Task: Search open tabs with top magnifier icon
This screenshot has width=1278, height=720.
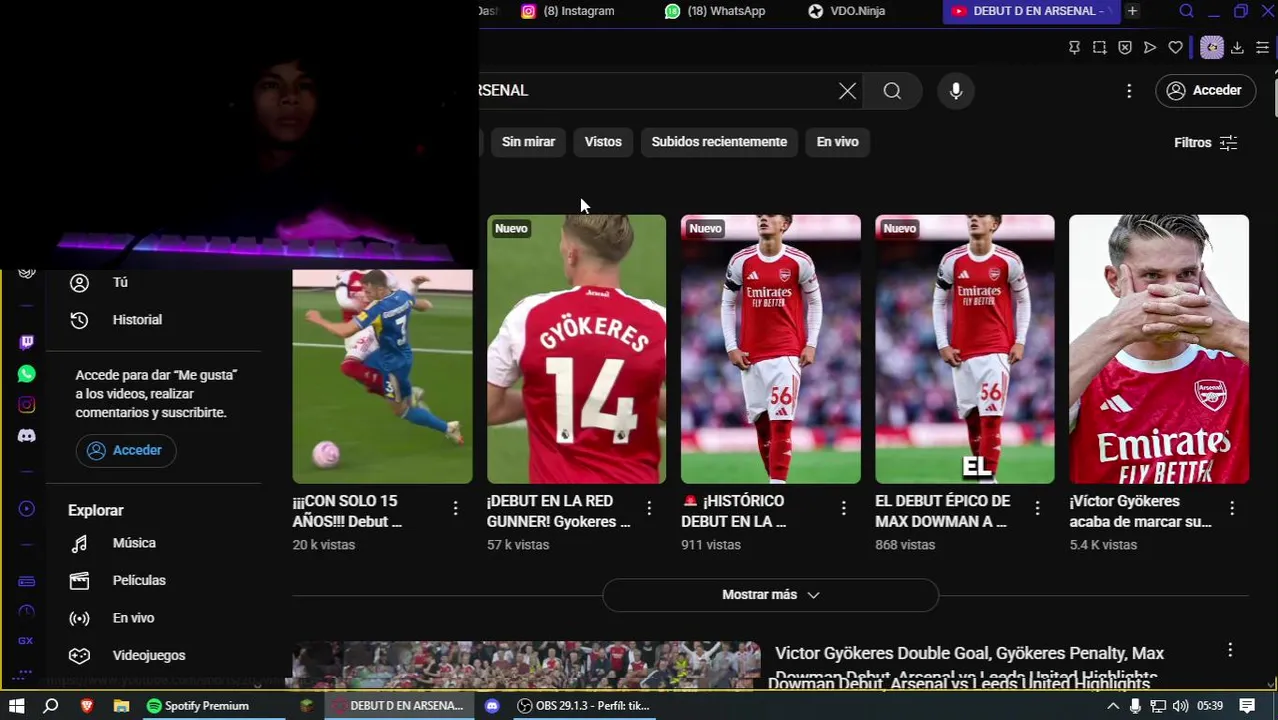Action: coord(1186,11)
